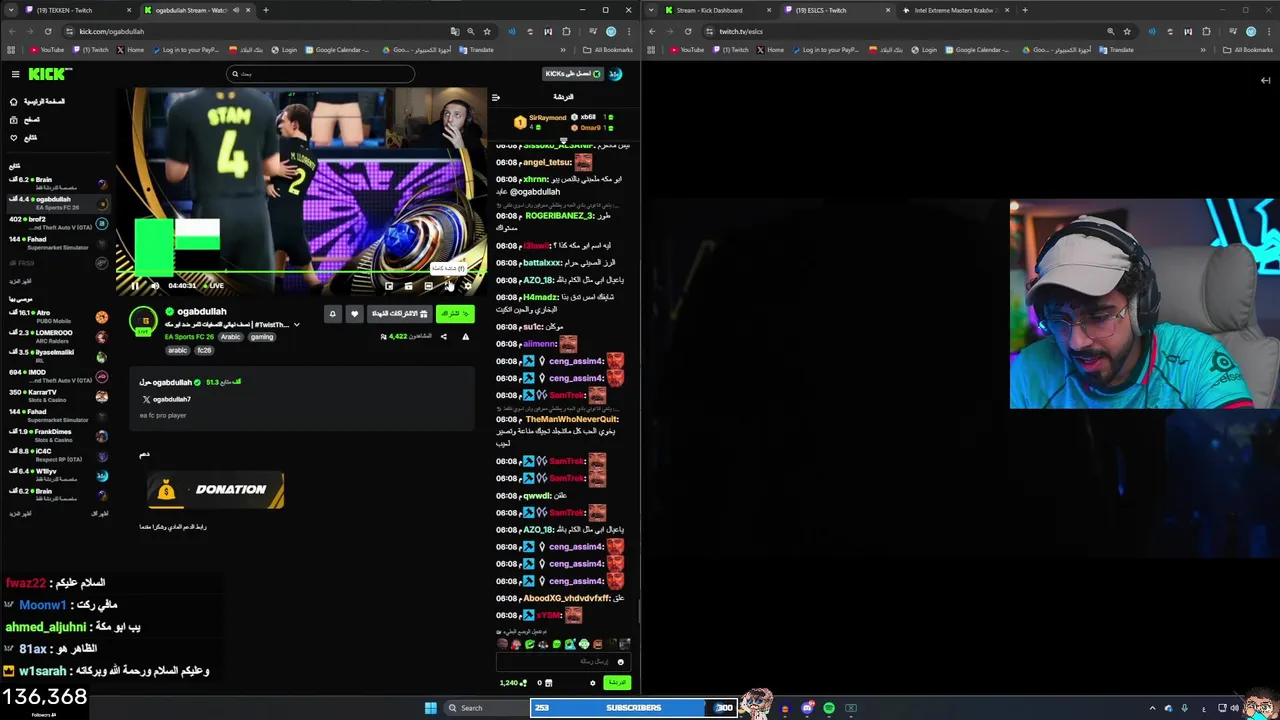The width and height of the screenshot is (1280, 720).
Task: Open the Windows Start button
Action: (x=431, y=708)
